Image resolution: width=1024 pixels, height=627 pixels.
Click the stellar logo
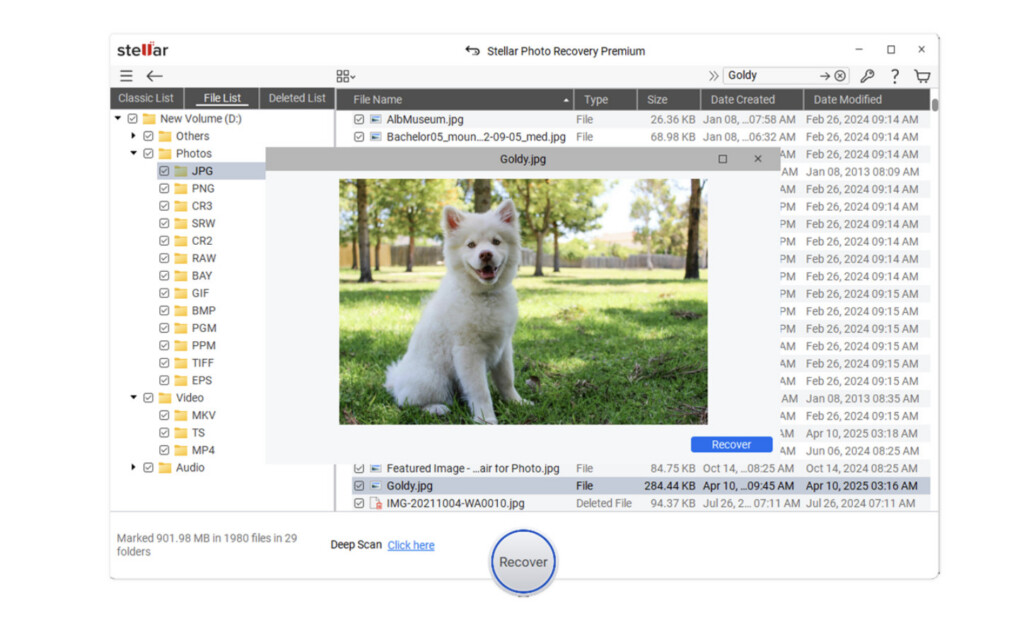point(142,50)
